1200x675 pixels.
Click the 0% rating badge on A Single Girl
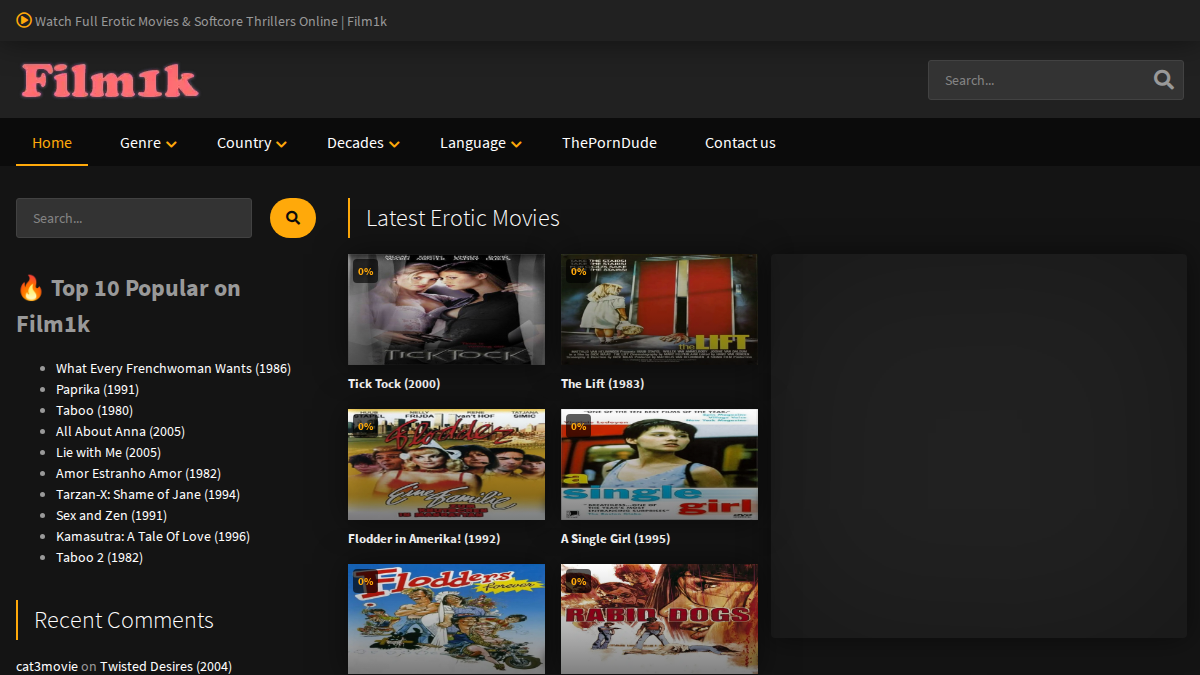tap(579, 426)
